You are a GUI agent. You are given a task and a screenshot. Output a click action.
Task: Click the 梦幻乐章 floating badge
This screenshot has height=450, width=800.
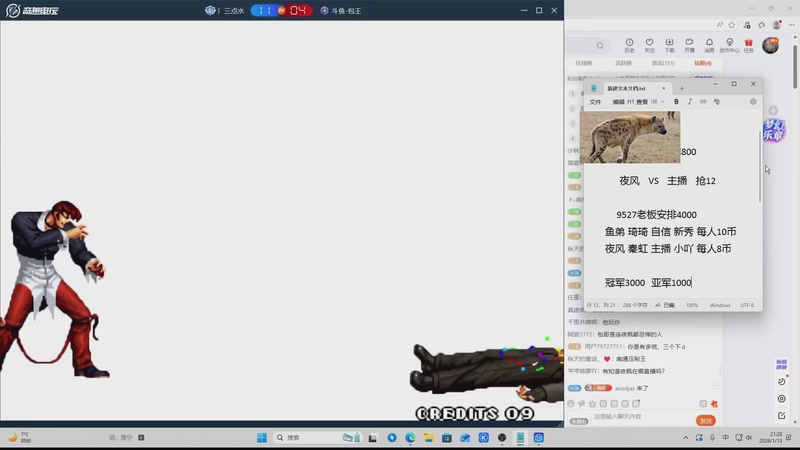pyautogui.click(x=774, y=131)
